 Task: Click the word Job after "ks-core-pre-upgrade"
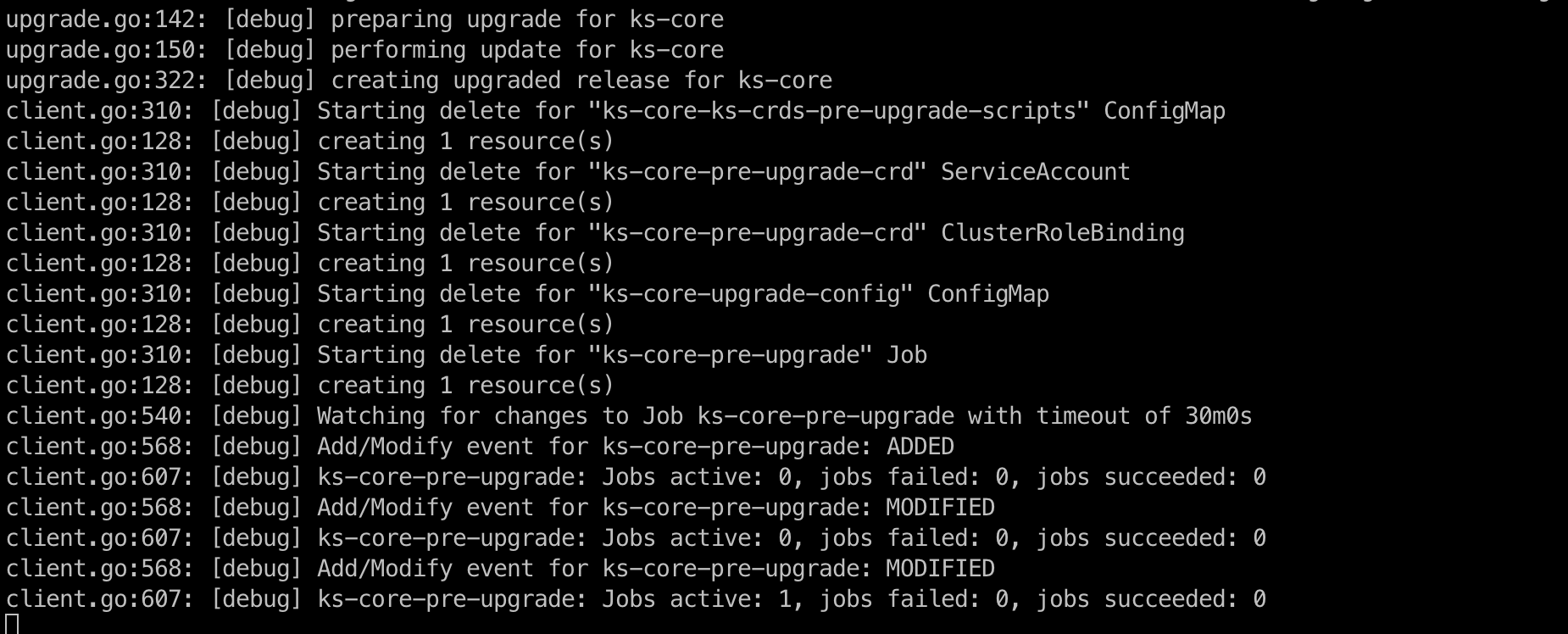(907, 355)
